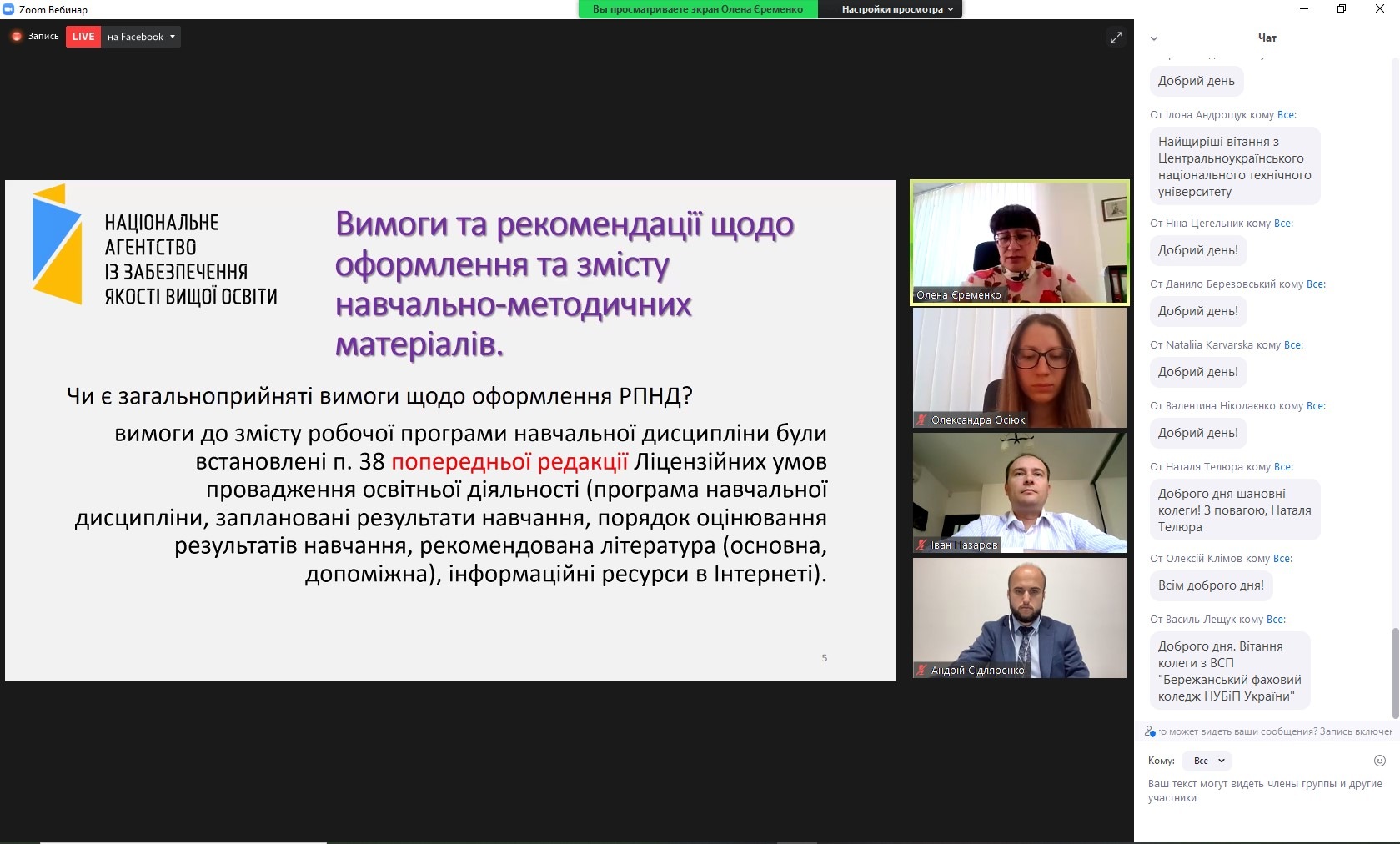Click the Чат panel title
Viewport: 1400px width, 844px height.
click(1267, 38)
